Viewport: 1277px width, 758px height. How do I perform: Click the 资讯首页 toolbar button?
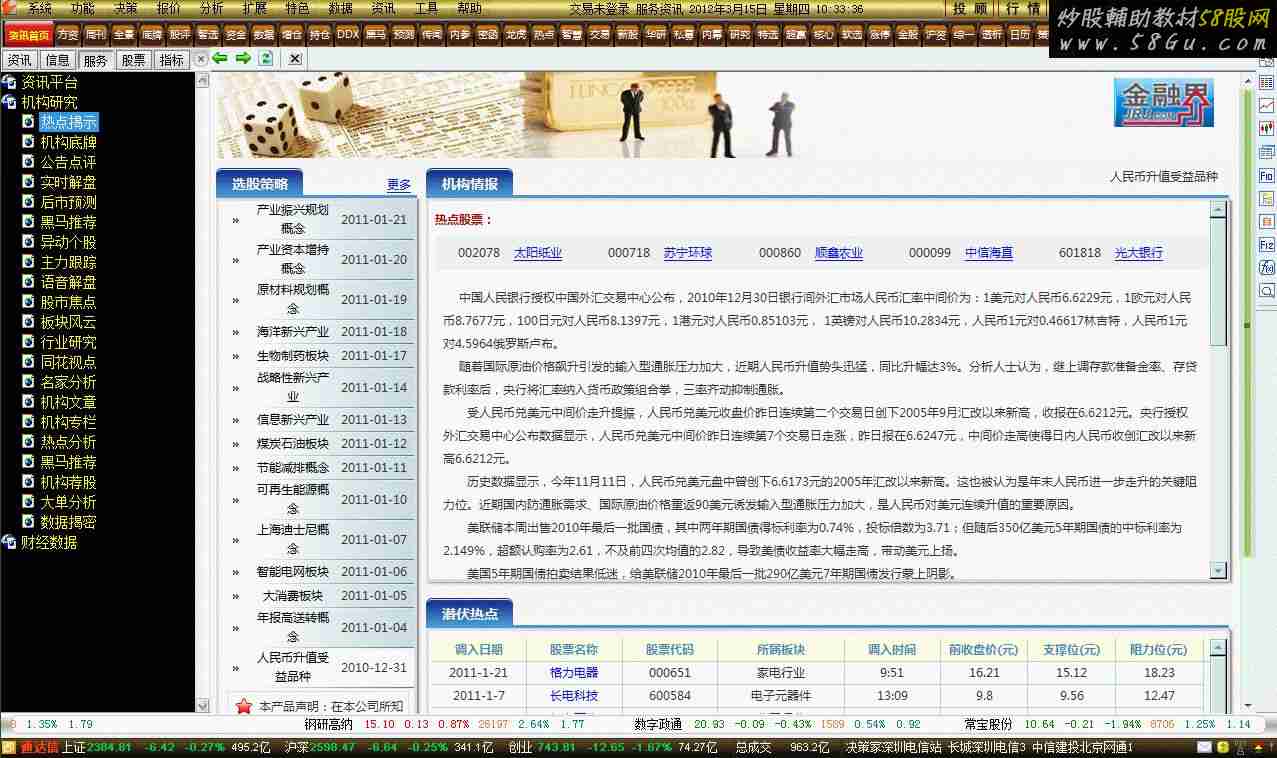pos(28,34)
